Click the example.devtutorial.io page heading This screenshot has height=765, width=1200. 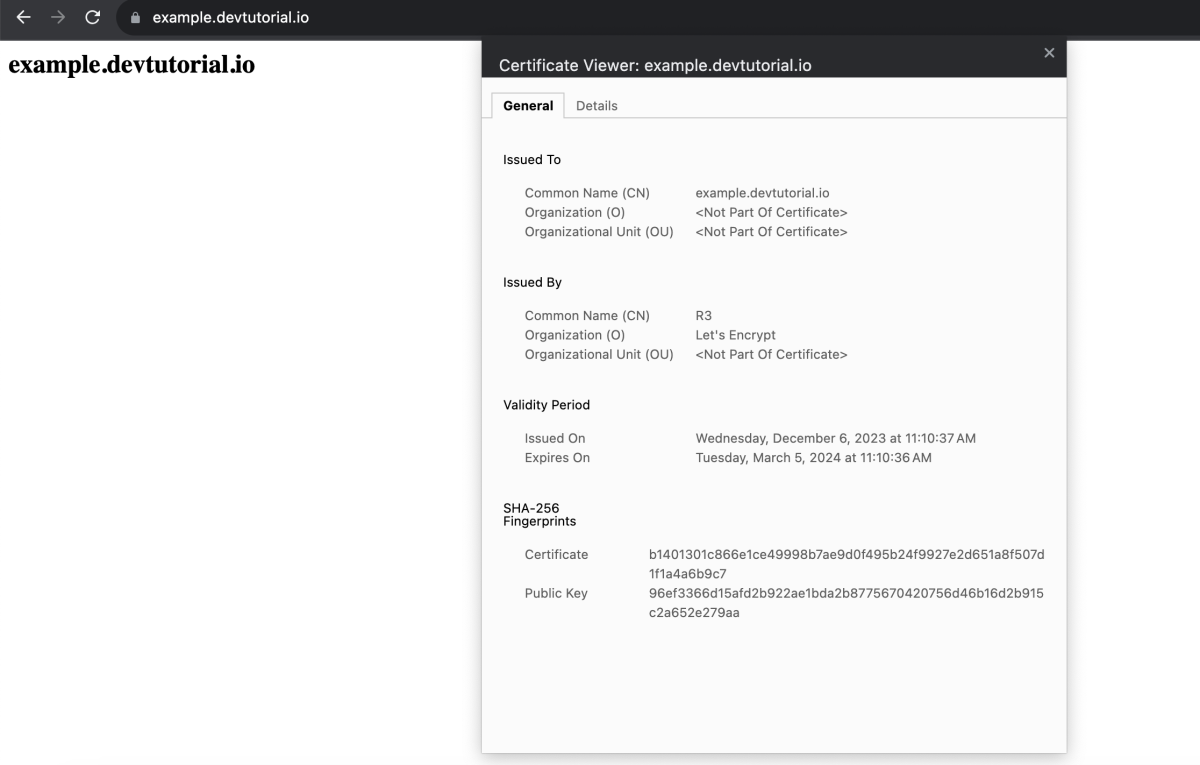132,65
